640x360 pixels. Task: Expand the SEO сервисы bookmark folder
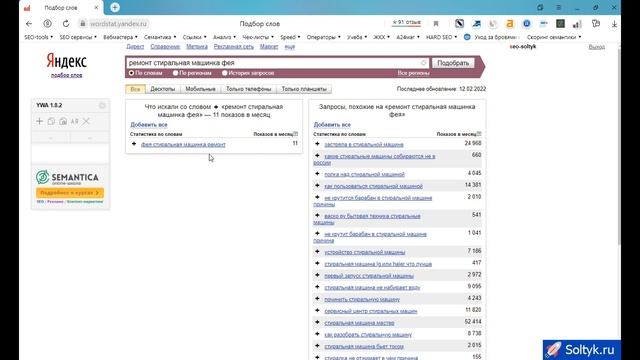(78, 37)
